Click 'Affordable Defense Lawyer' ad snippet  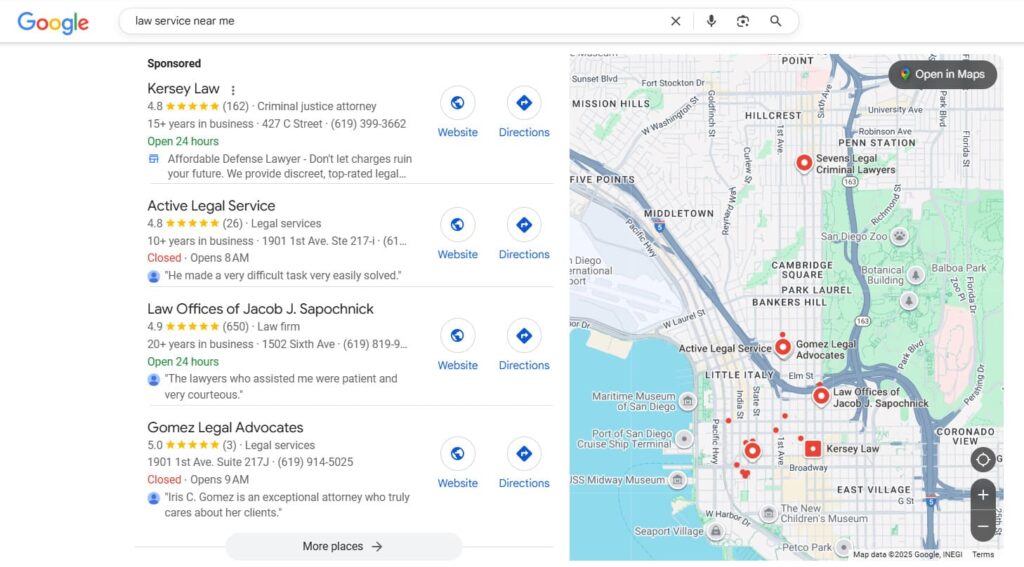(289, 167)
